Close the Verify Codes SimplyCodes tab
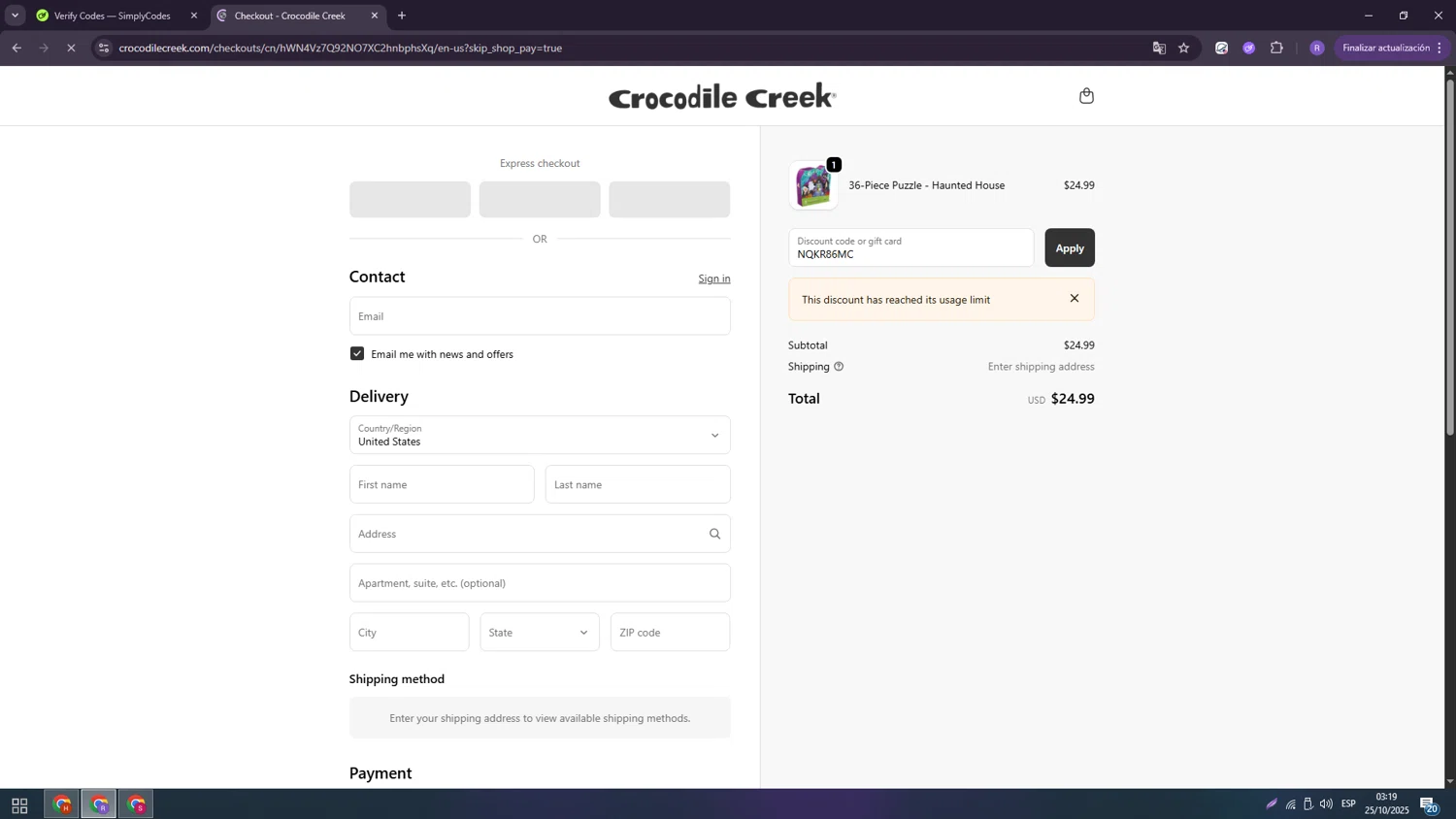The height and width of the screenshot is (819, 1456). click(x=193, y=16)
